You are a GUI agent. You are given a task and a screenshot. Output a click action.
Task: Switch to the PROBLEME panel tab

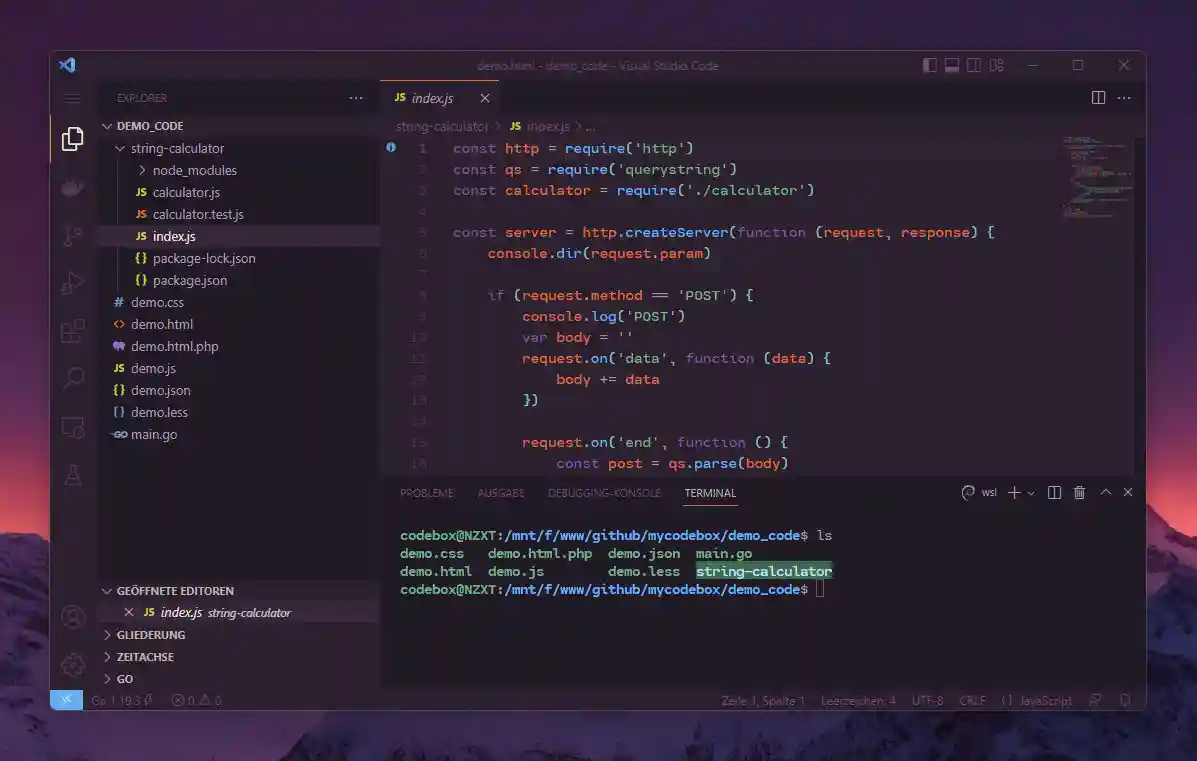click(x=426, y=493)
